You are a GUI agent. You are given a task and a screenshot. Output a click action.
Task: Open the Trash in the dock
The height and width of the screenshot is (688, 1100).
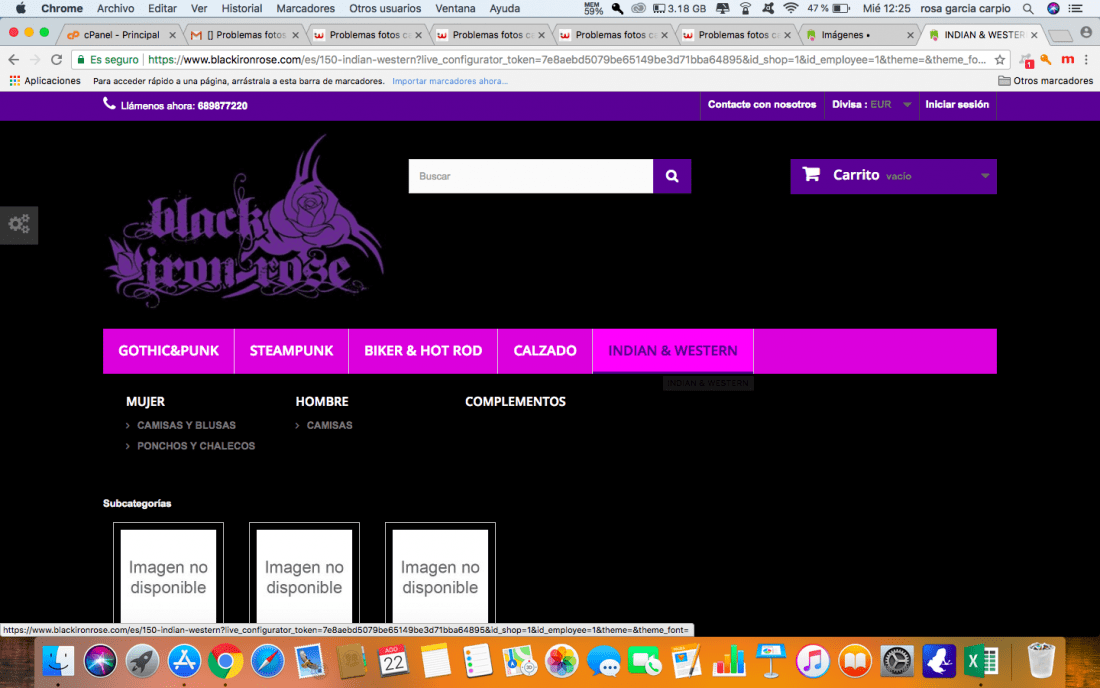coord(1041,660)
